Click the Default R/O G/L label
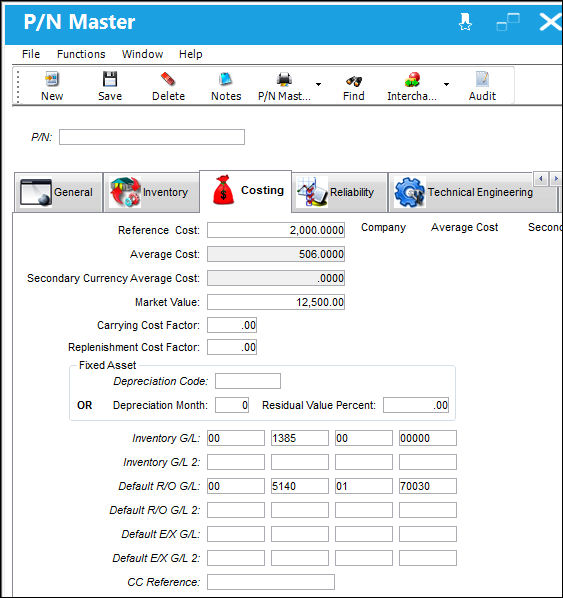The image size is (563, 598). point(159,487)
